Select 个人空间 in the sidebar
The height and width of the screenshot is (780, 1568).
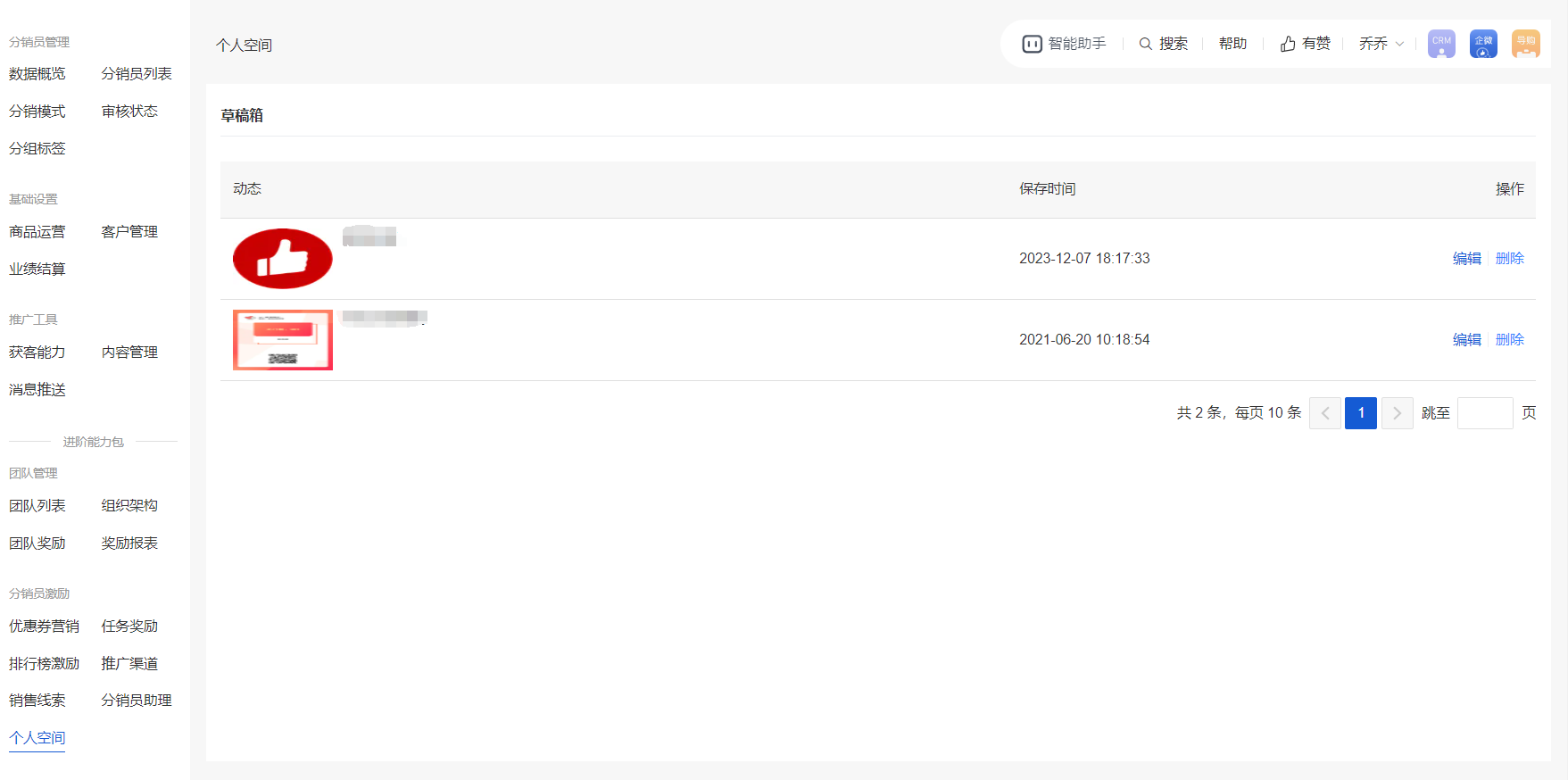(37, 738)
